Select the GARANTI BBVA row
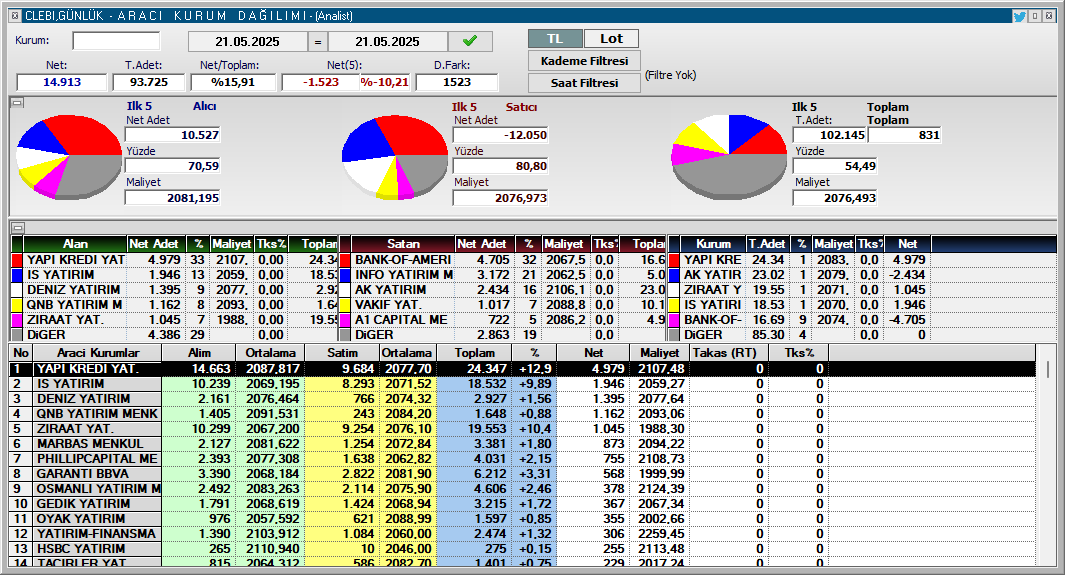Image resolution: width=1065 pixels, height=575 pixels. click(x=522, y=473)
